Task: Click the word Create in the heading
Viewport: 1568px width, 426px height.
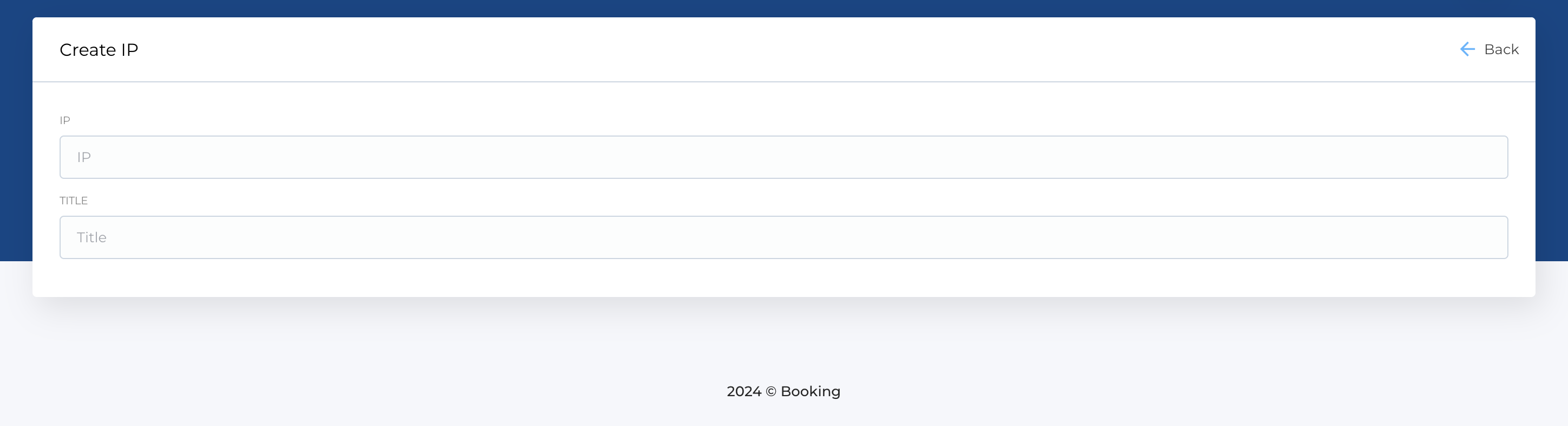Action: pos(88,50)
